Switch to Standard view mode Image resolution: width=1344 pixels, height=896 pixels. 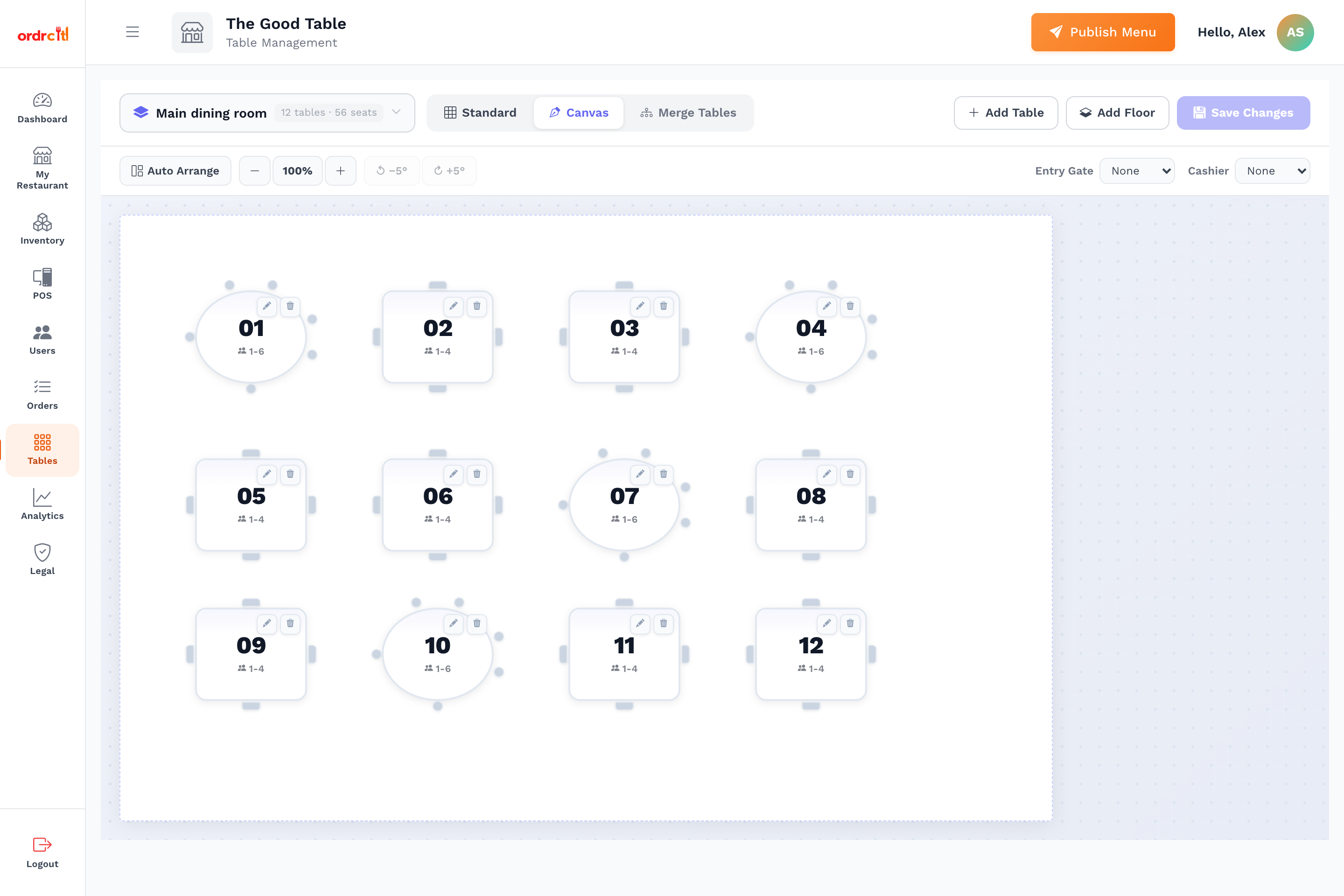481,112
